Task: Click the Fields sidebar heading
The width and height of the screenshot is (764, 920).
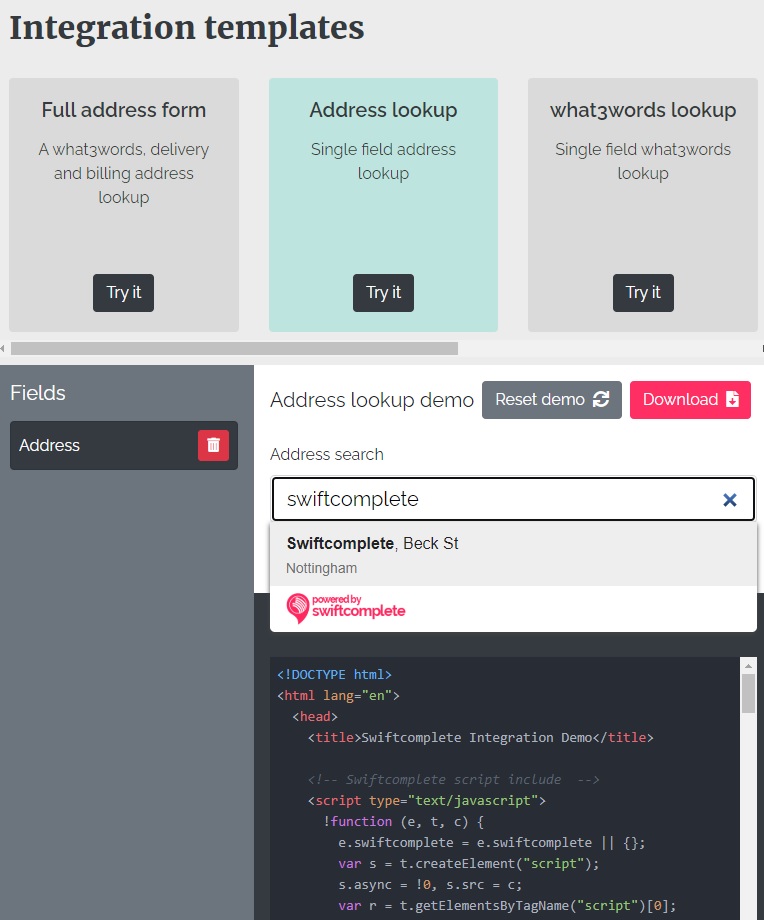Action: [x=38, y=393]
